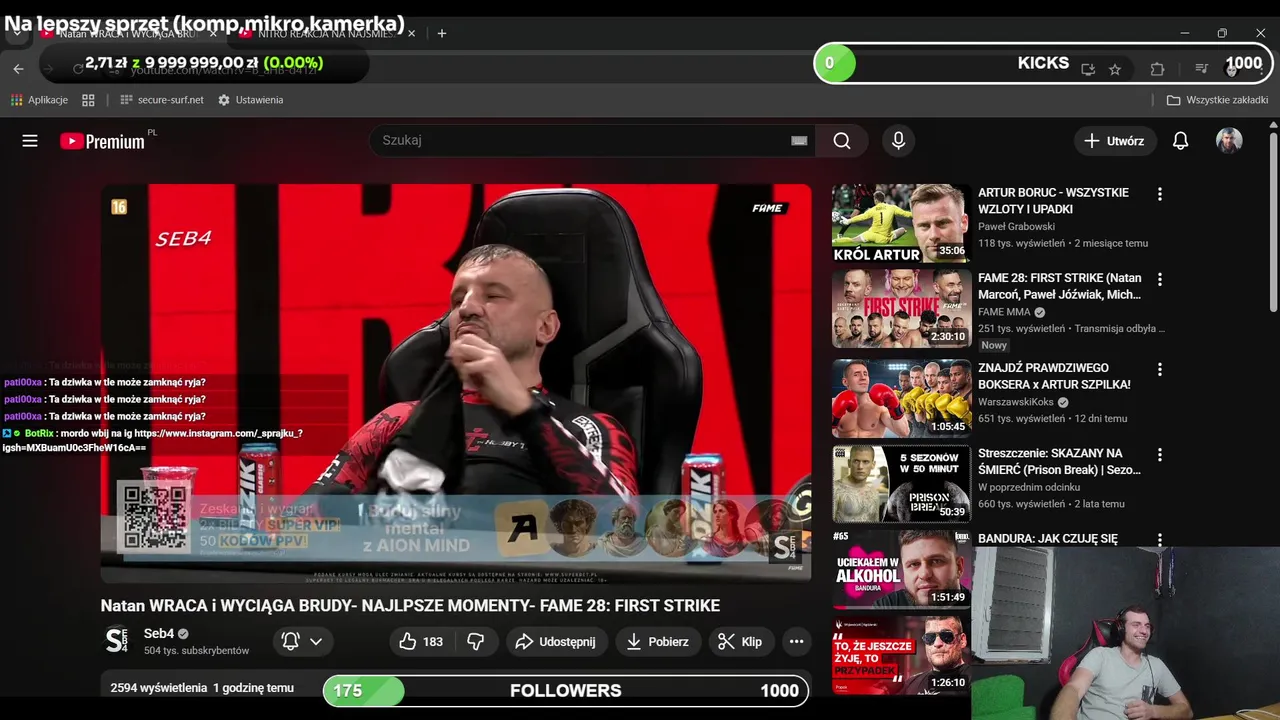This screenshot has width=1280, height=720.
Task: Open ARTUR BORUC video thumbnail
Action: pyautogui.click(x=901, y=223)
